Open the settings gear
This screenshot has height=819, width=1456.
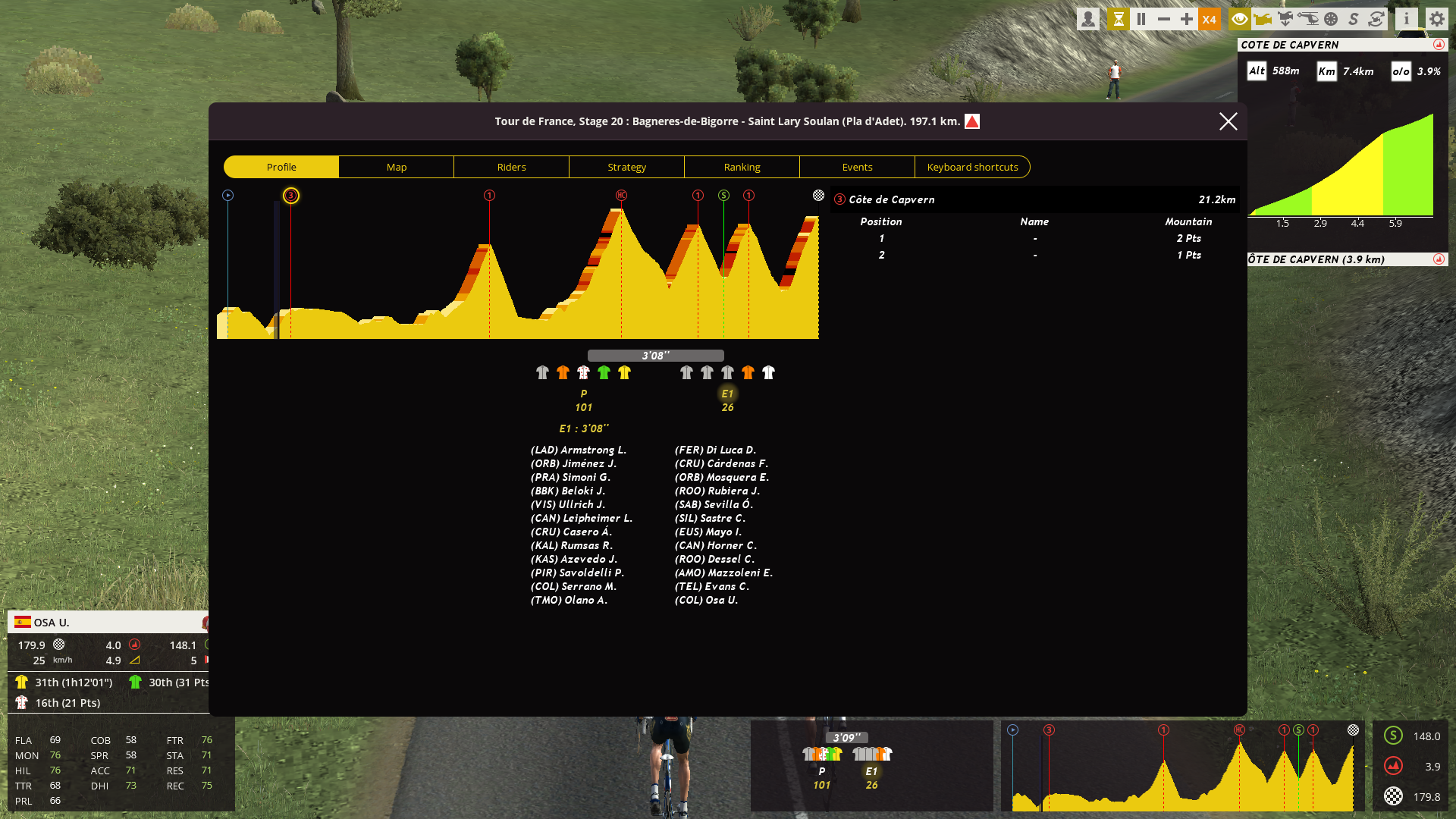(1437, 19)
